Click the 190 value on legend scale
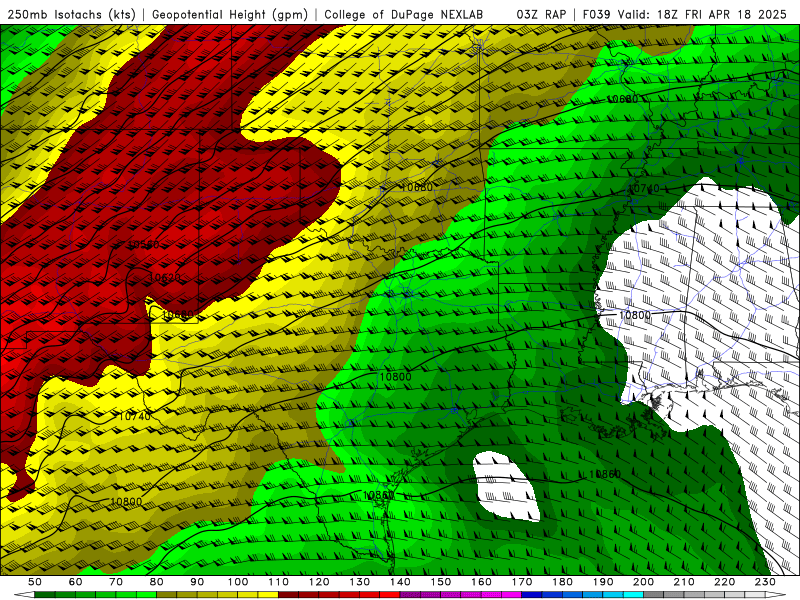This screenshot has height=600, width=800. [x=603, y=582]
